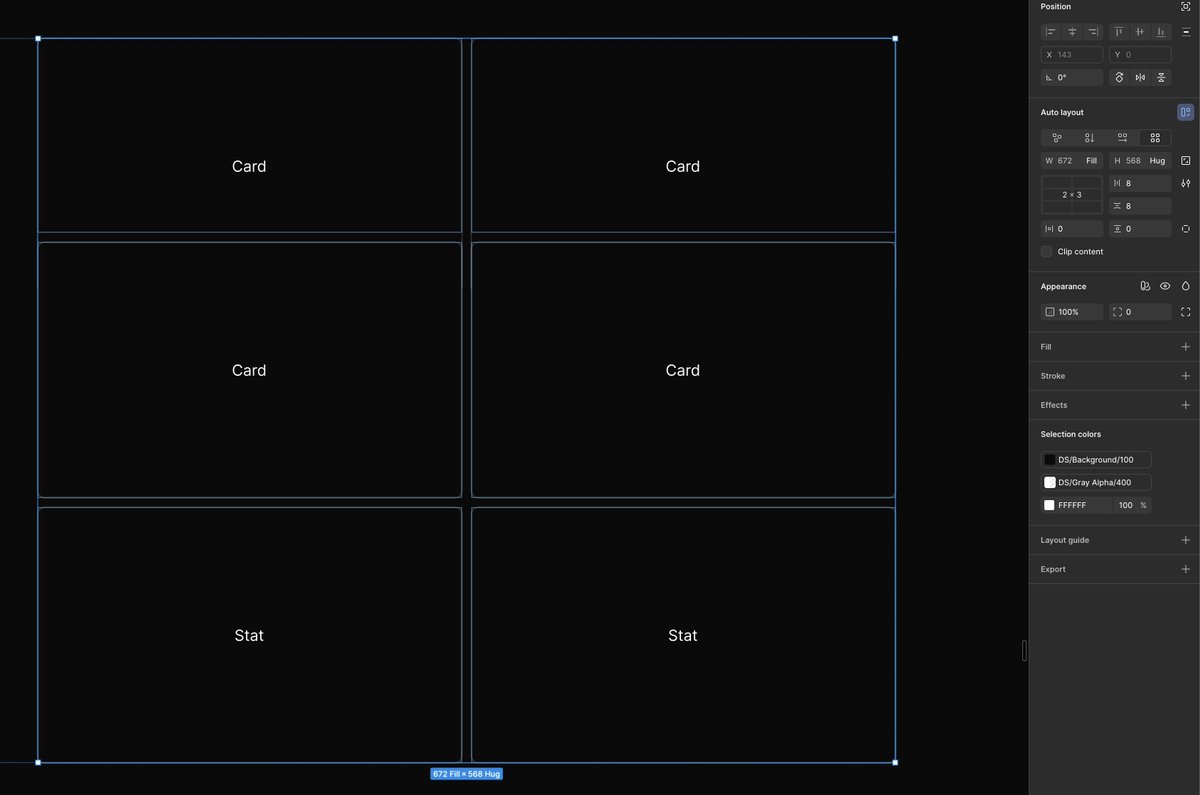Edit the horizontal gap value field
This screenshot has width=1200, height=795.
1140,184
